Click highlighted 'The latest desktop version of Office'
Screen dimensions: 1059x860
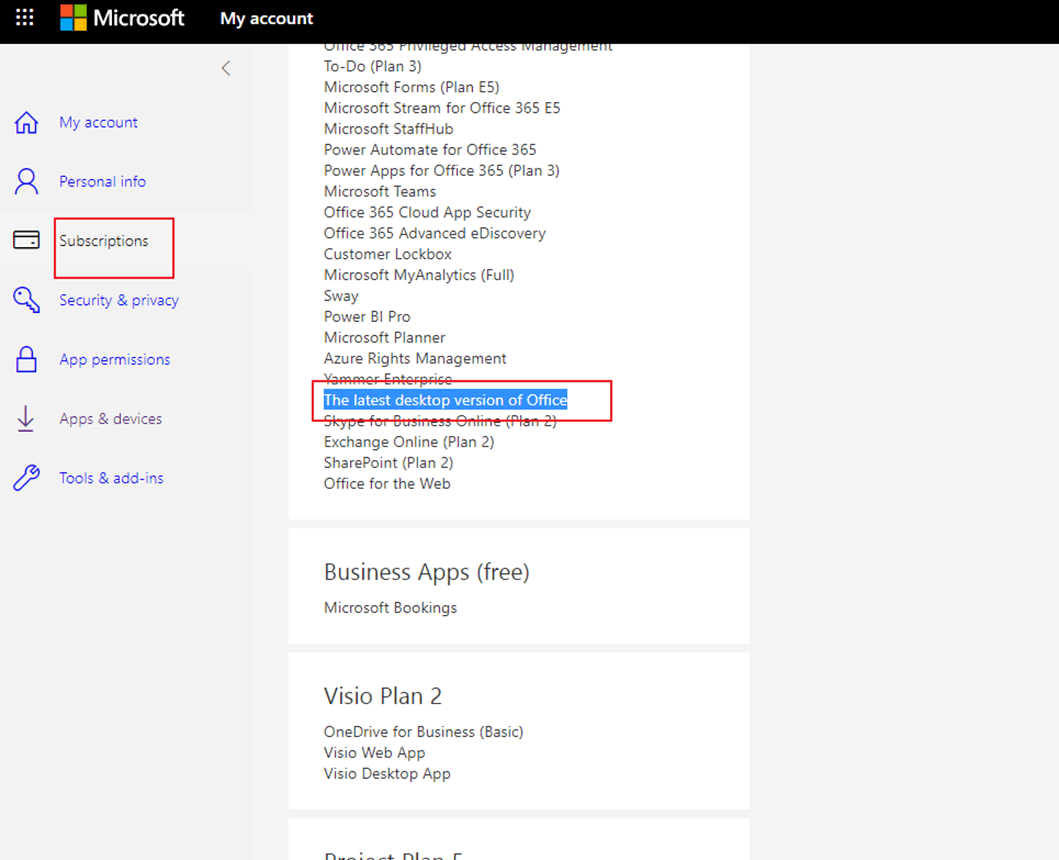point(446,400)
